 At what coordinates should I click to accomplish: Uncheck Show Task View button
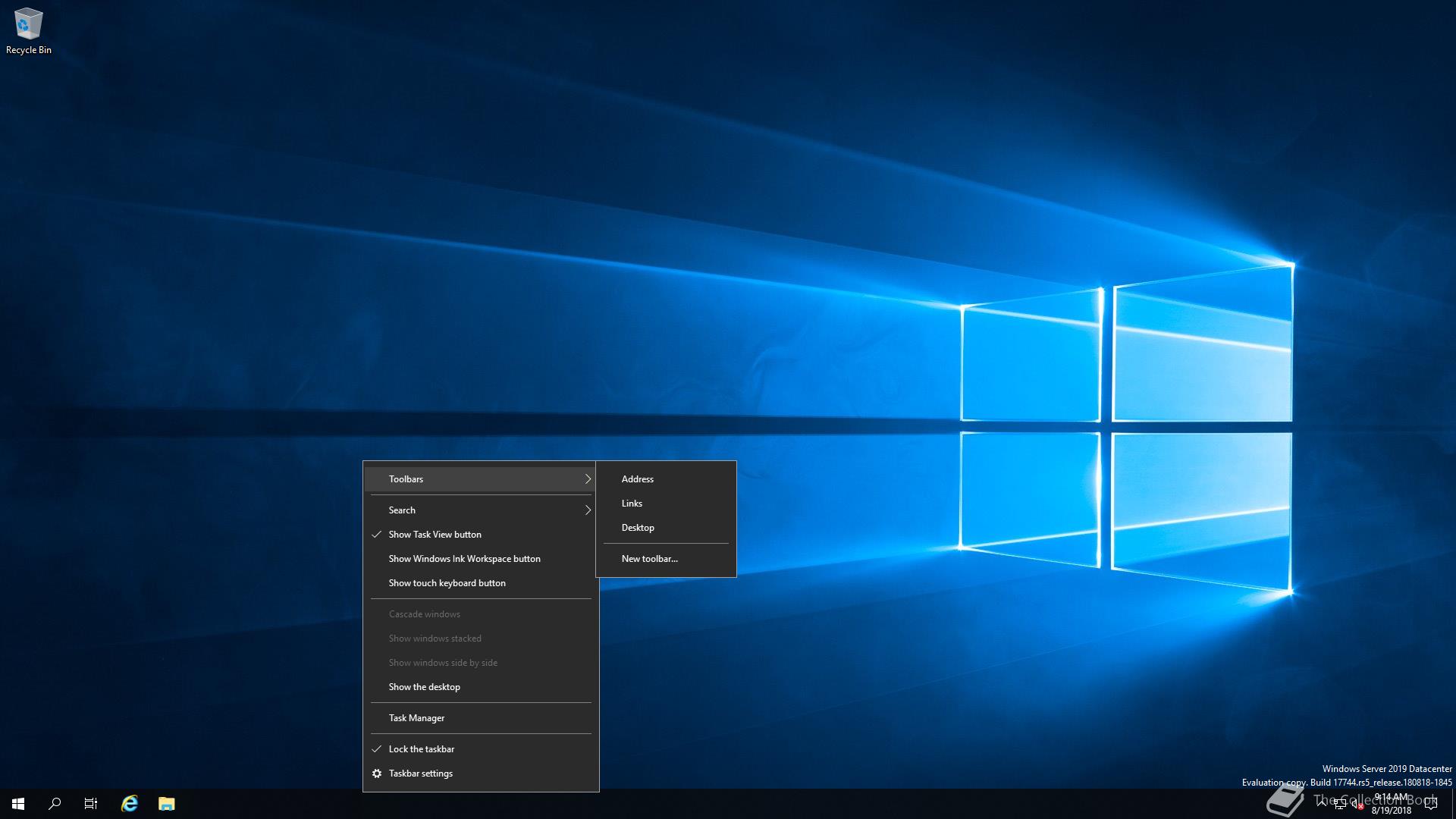[435, 535]
